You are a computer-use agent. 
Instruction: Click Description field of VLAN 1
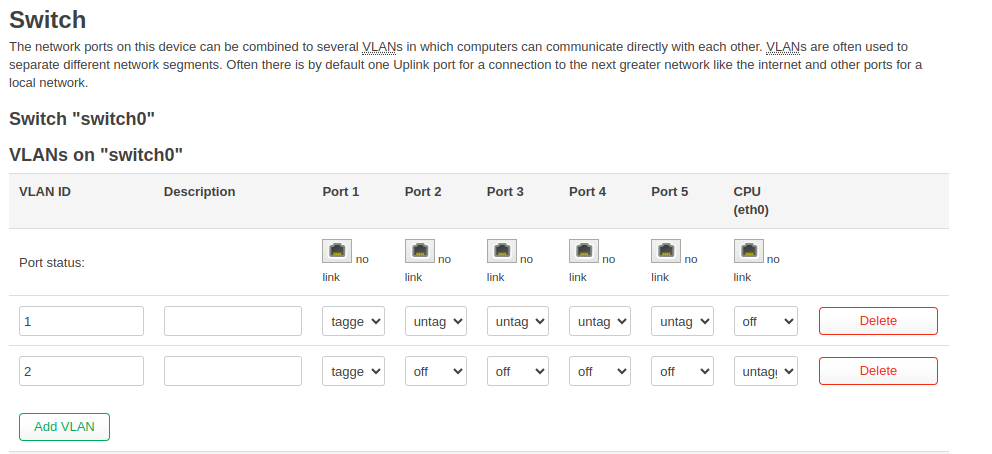(233, 321)
